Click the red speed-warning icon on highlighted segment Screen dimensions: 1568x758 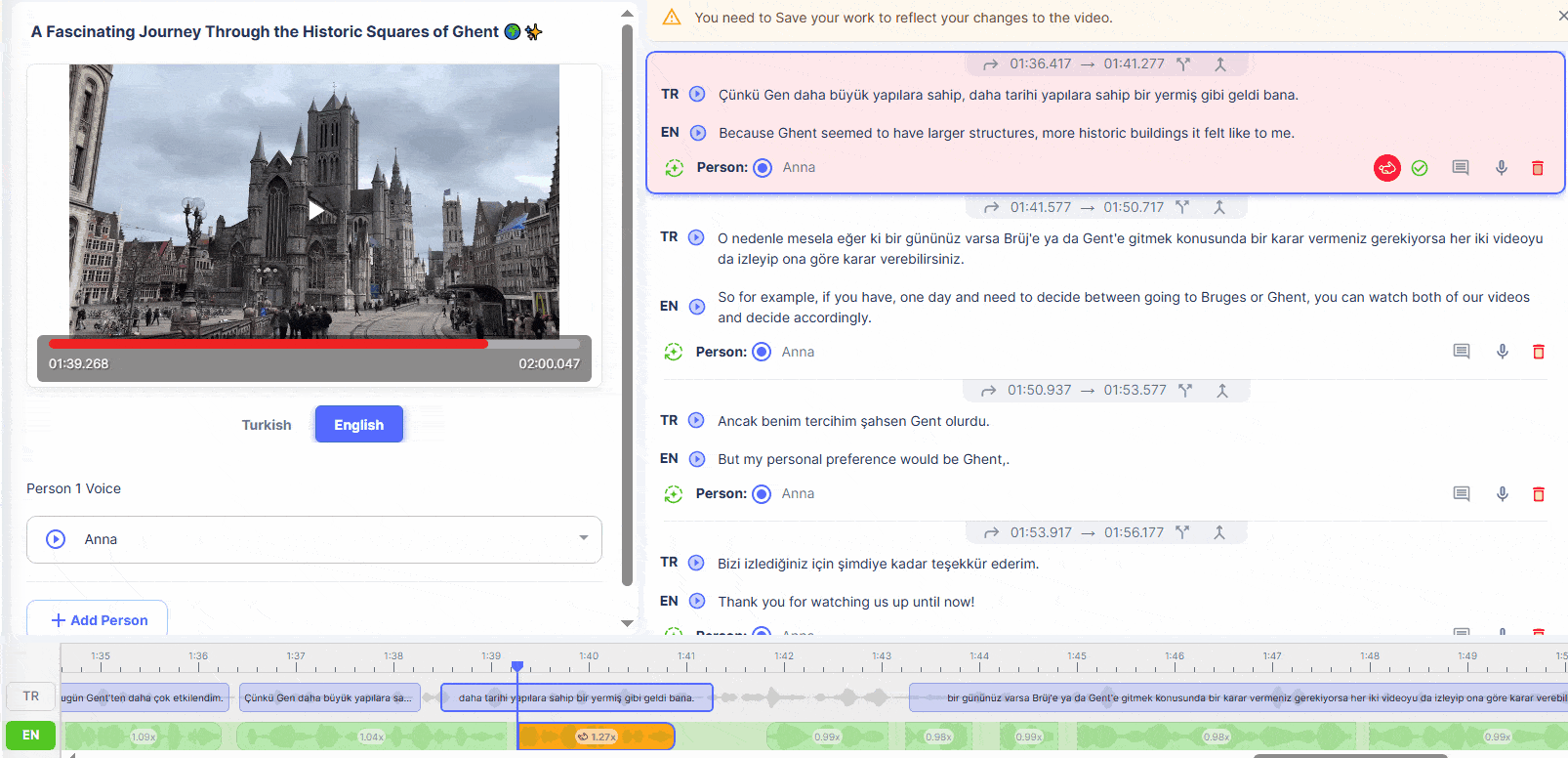(x=1387, y=168)
